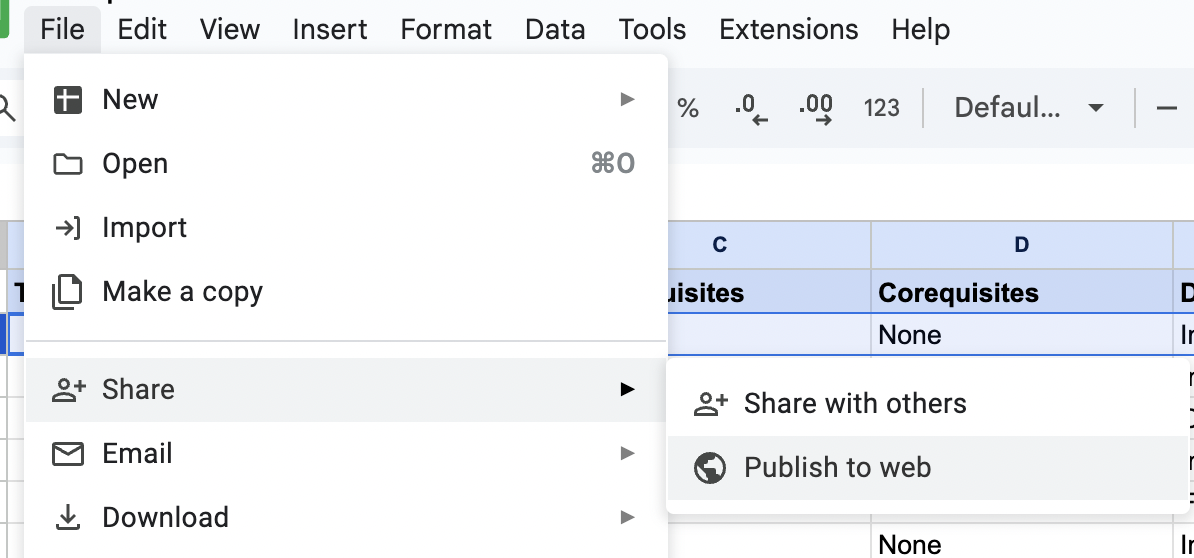Open the Format menu
Image resolution: width=1194 pixels, height=558 pixels.
tap(446, 30)
